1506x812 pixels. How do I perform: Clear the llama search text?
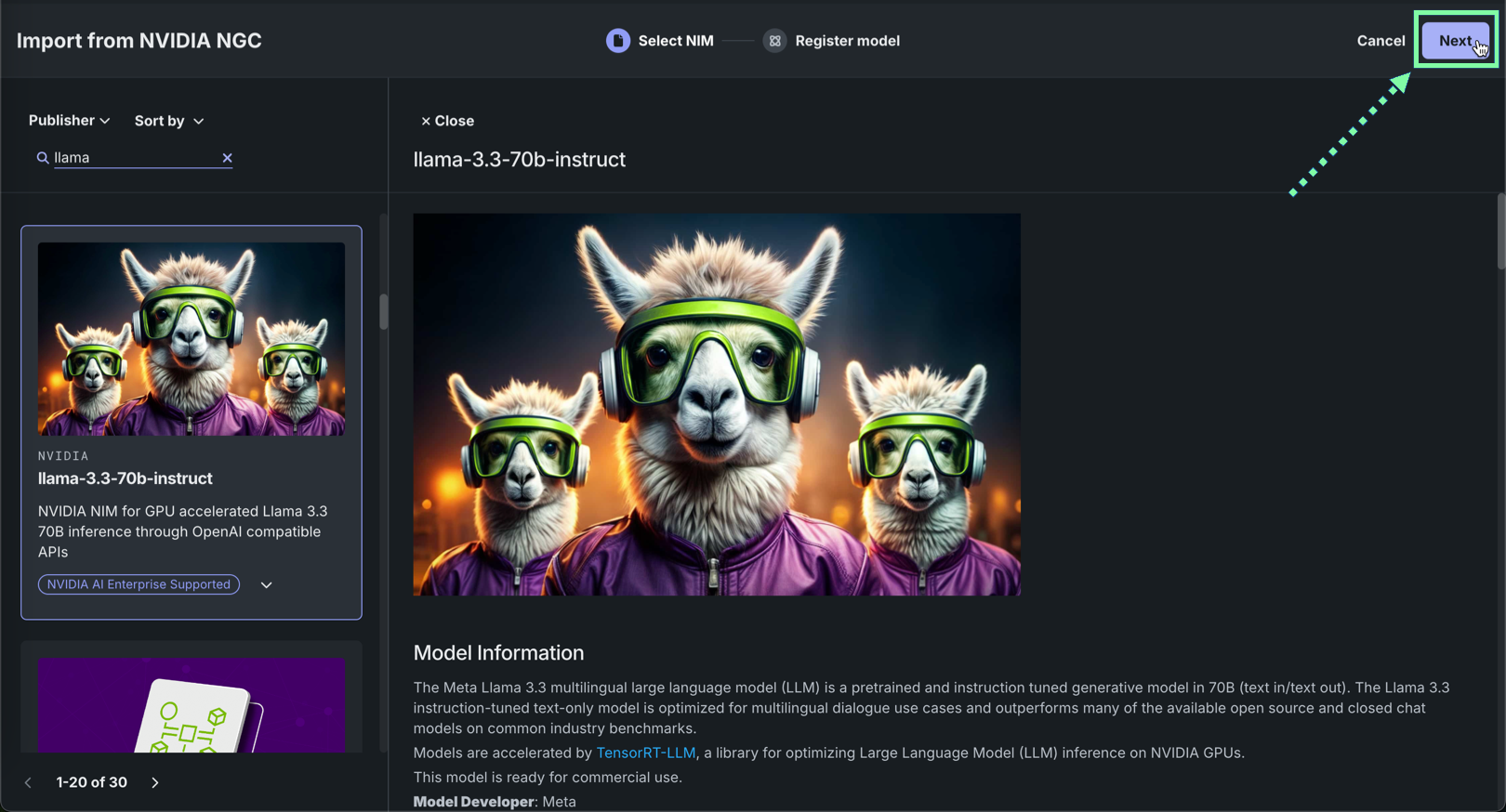[x=227, y=158]
